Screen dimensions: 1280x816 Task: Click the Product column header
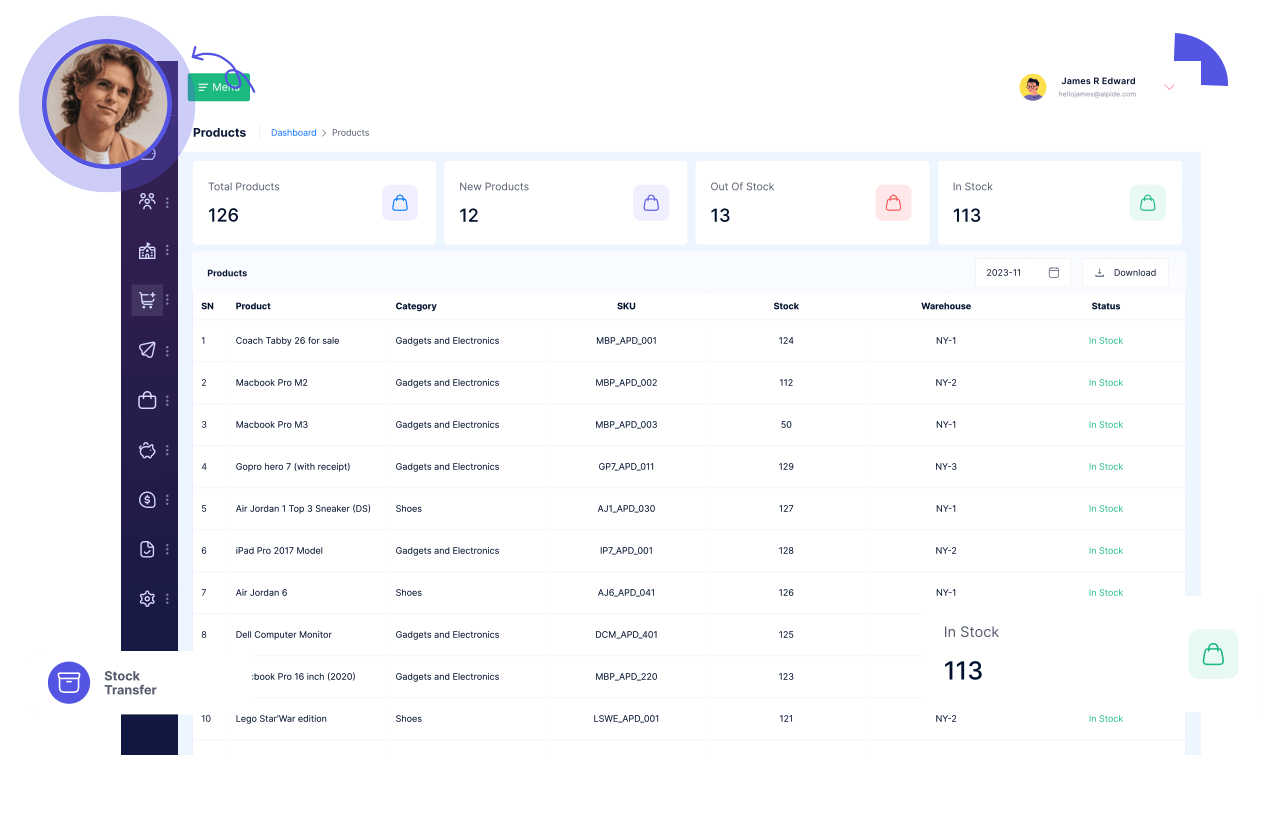click(253, 306)
